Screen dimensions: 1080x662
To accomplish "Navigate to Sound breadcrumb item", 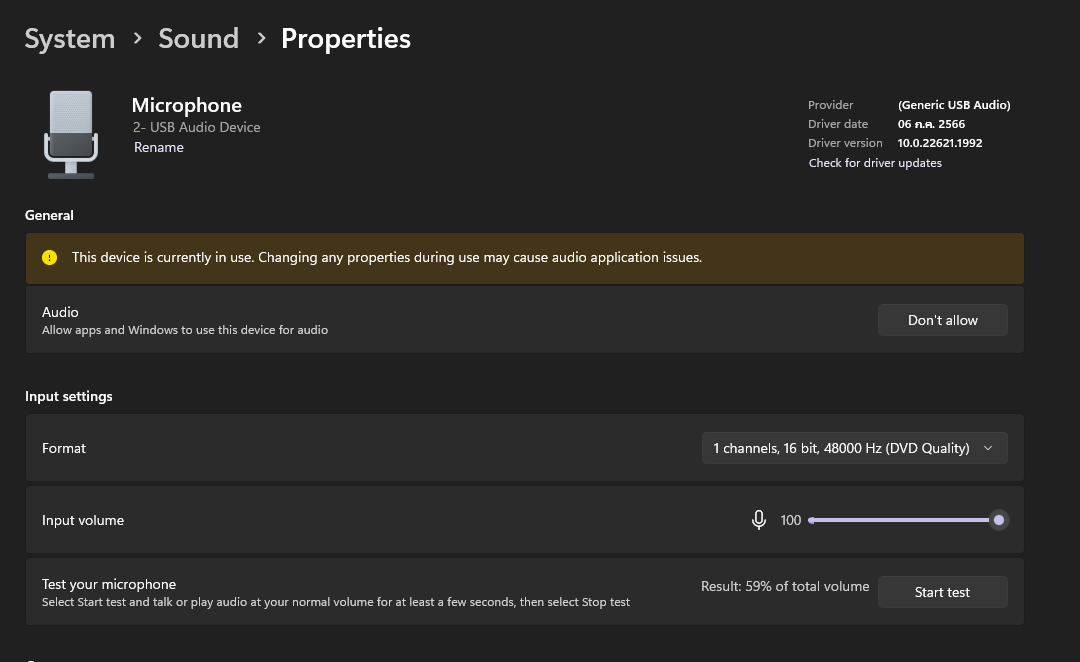I will pyautogui.click(x=198, y=39).
